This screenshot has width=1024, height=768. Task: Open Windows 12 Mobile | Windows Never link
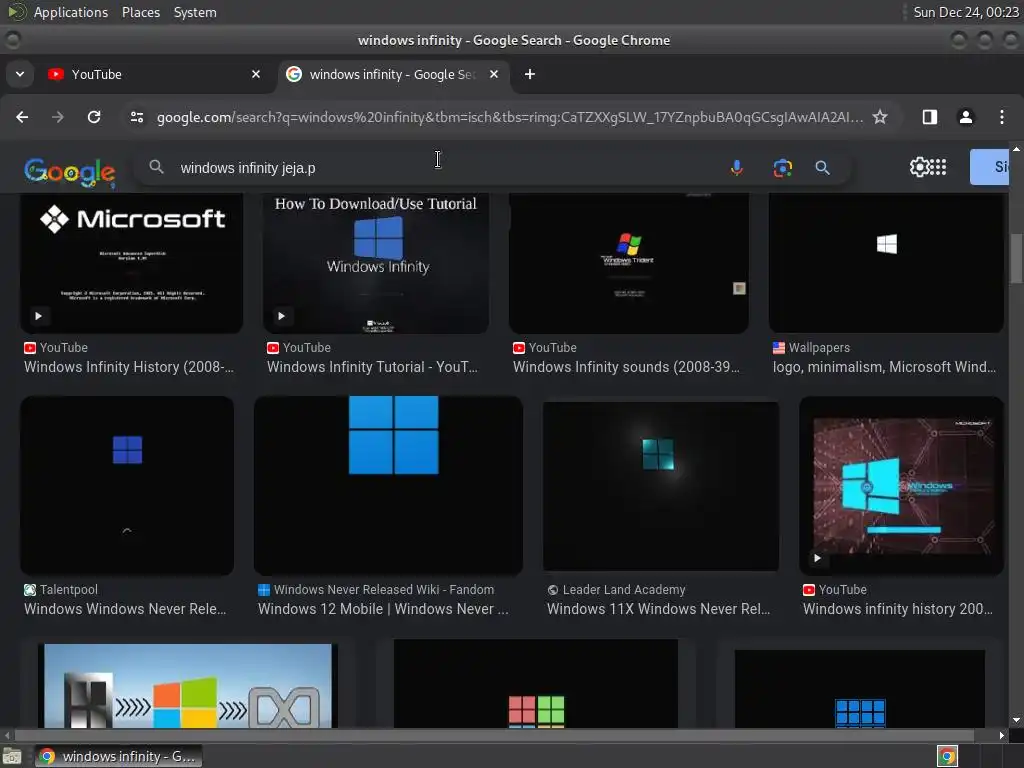383,609
